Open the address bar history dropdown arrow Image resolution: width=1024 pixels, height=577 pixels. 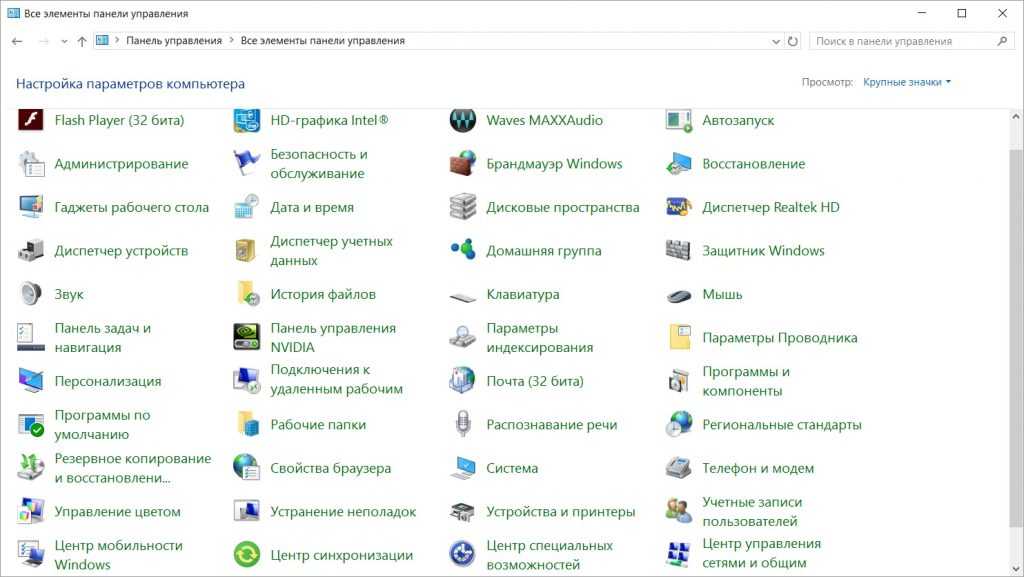coord(776,42)
